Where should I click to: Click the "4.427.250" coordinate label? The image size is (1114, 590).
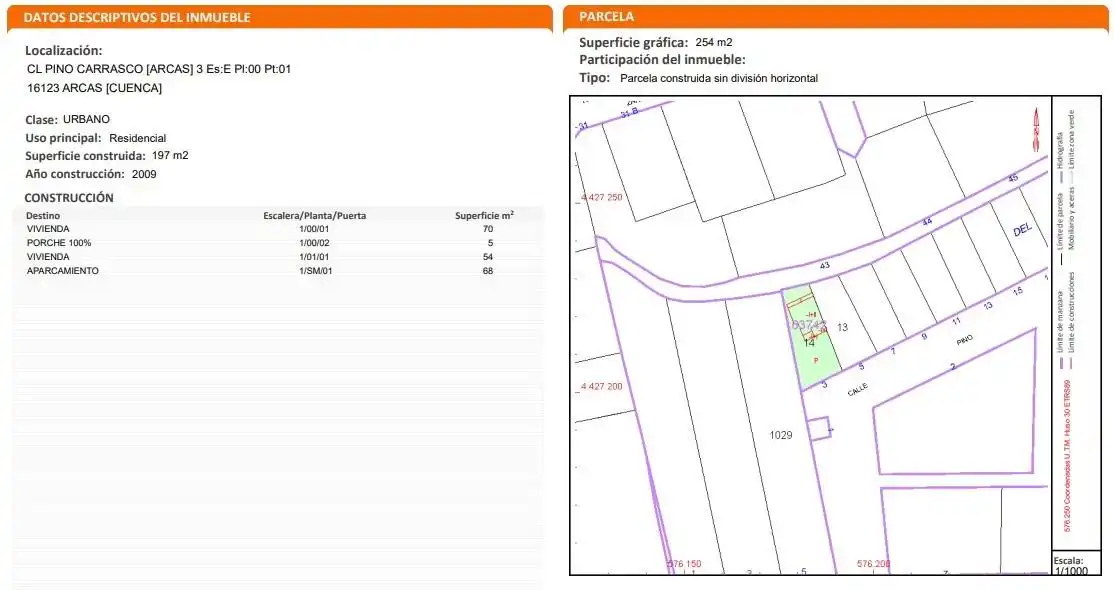[602, 197]
